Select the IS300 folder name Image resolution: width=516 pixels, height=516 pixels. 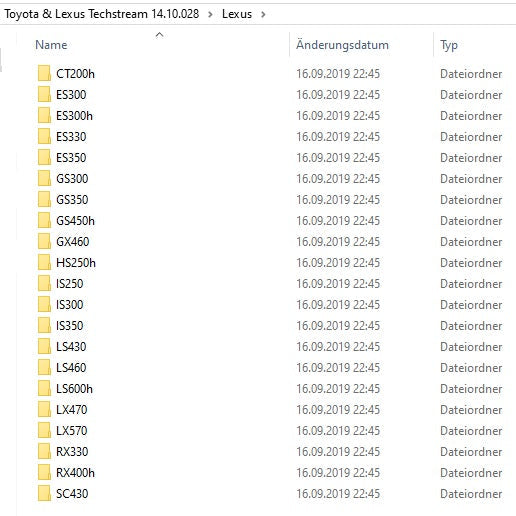coord(70,305)
